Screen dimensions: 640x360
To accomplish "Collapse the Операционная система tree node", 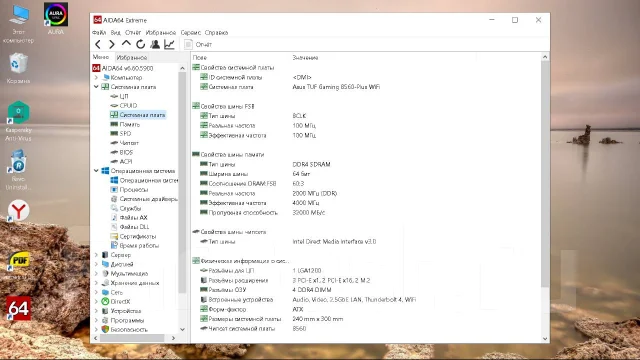I will [x=96, y=171].
